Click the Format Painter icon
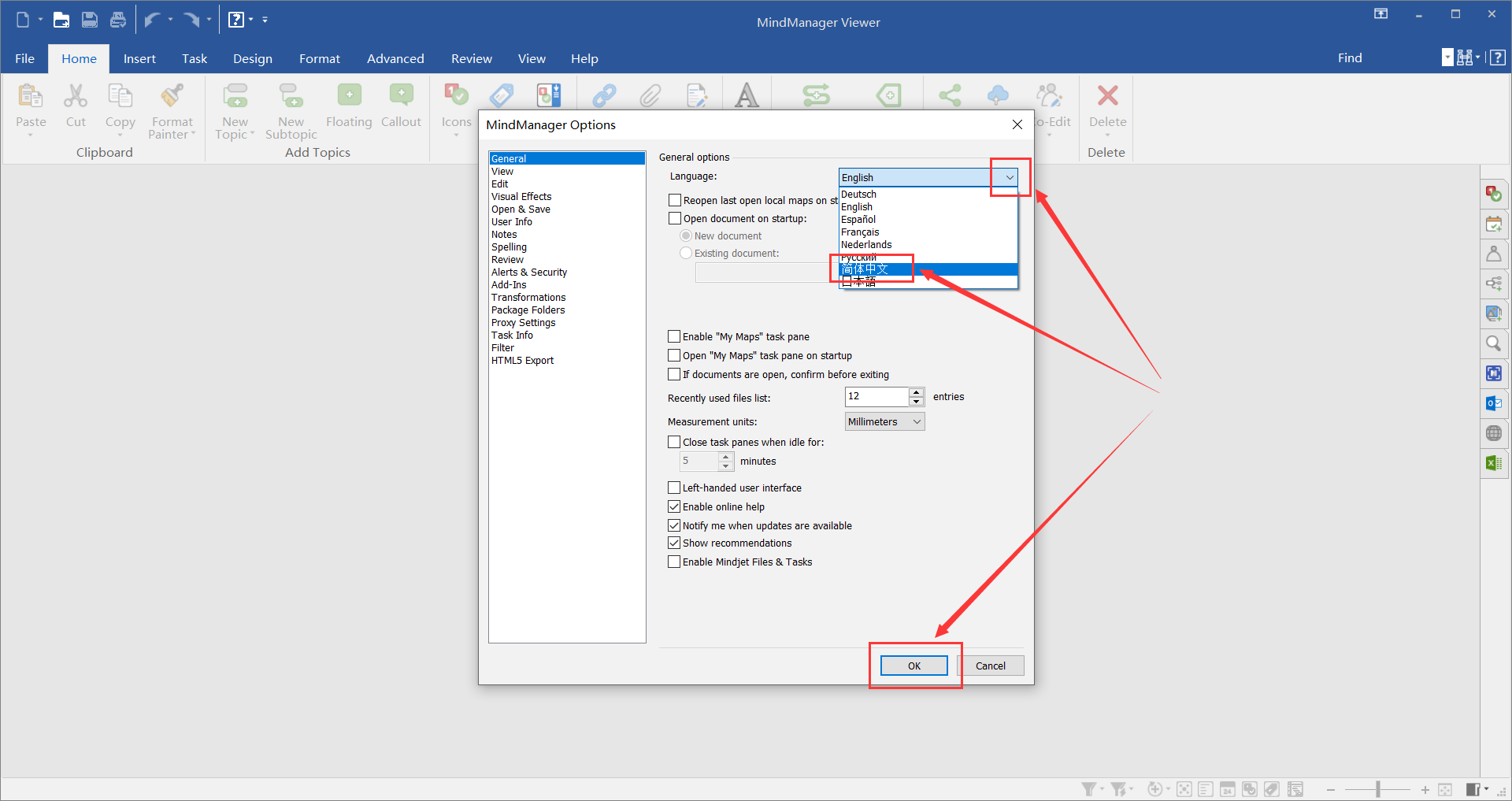1512x801 pixels. click(x=172, y=97)
